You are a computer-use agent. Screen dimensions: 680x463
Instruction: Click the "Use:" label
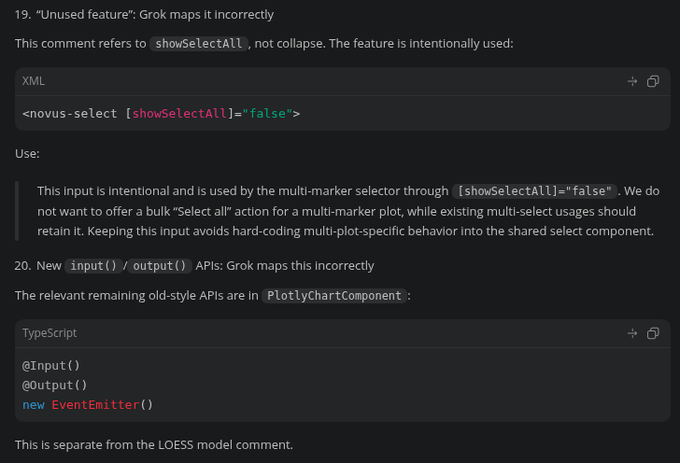point(27,153)
